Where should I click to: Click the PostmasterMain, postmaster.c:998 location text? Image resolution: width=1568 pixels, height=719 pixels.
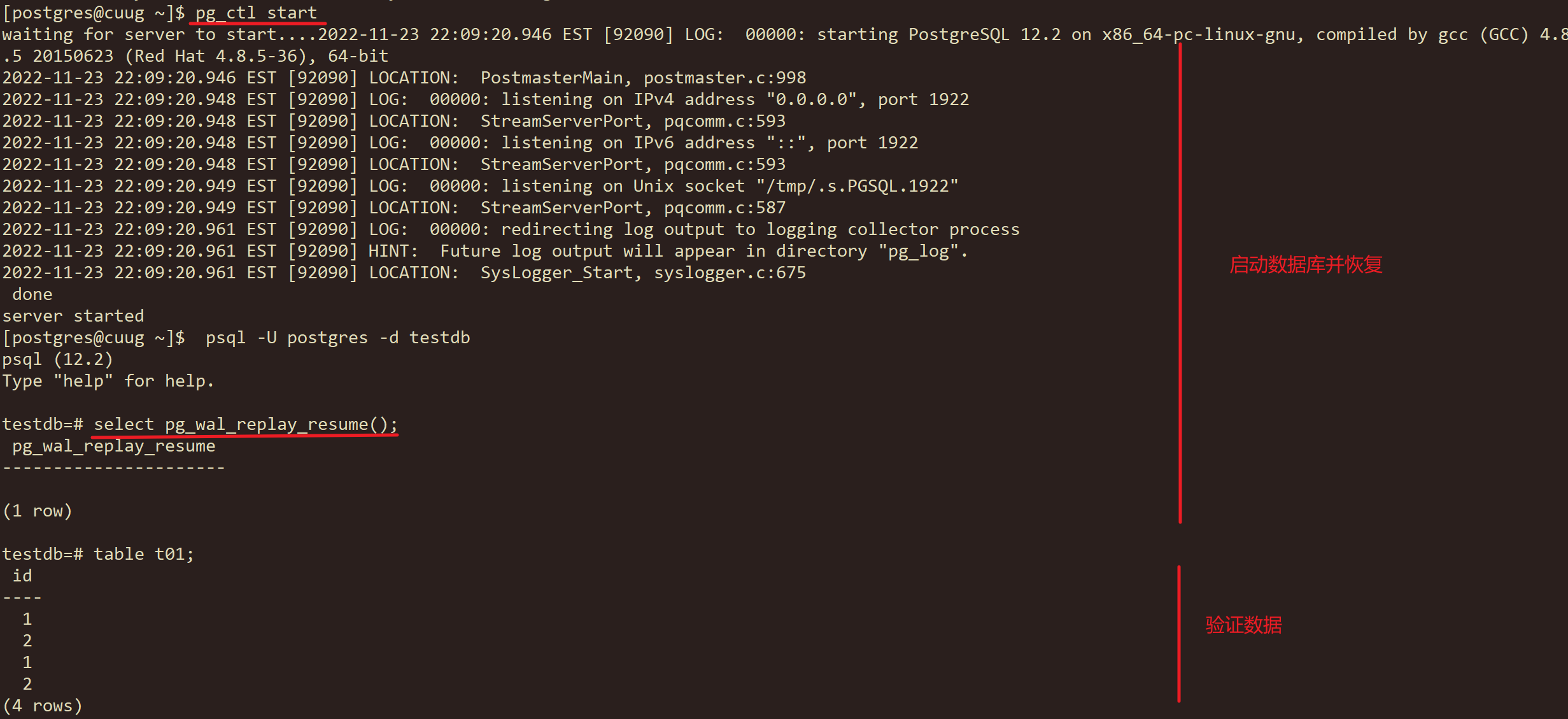[x=643, y=78]
